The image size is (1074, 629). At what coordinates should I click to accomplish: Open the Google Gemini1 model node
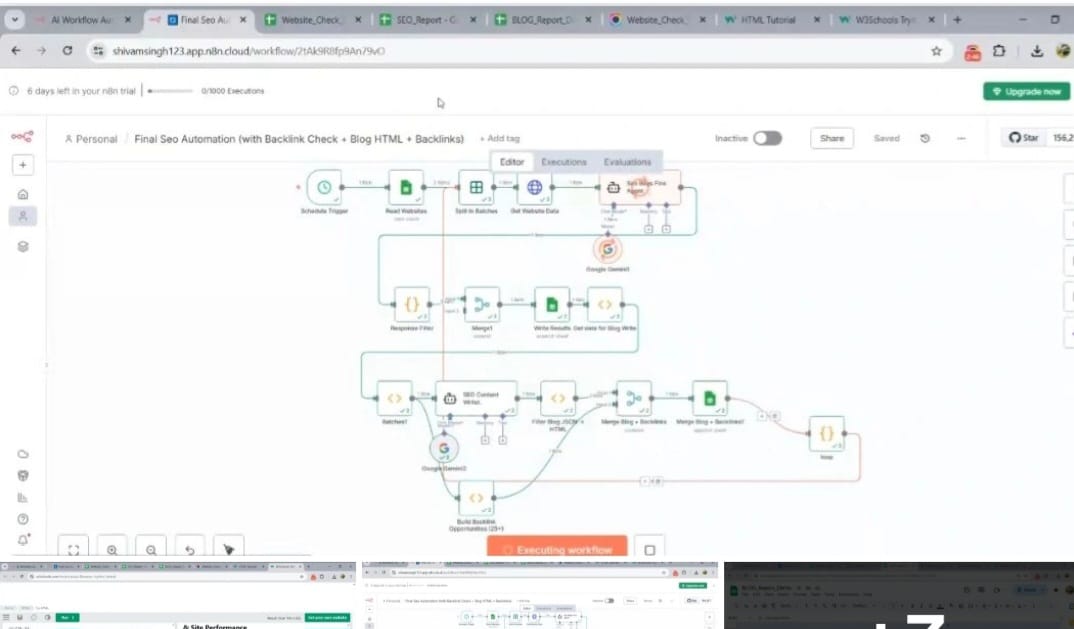(x=607, y=249)
